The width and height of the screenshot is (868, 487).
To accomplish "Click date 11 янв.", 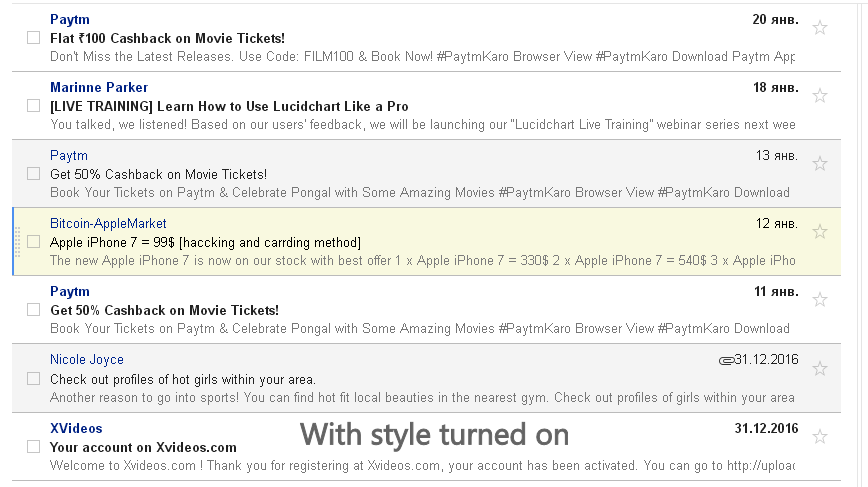I will coord(776,292).
